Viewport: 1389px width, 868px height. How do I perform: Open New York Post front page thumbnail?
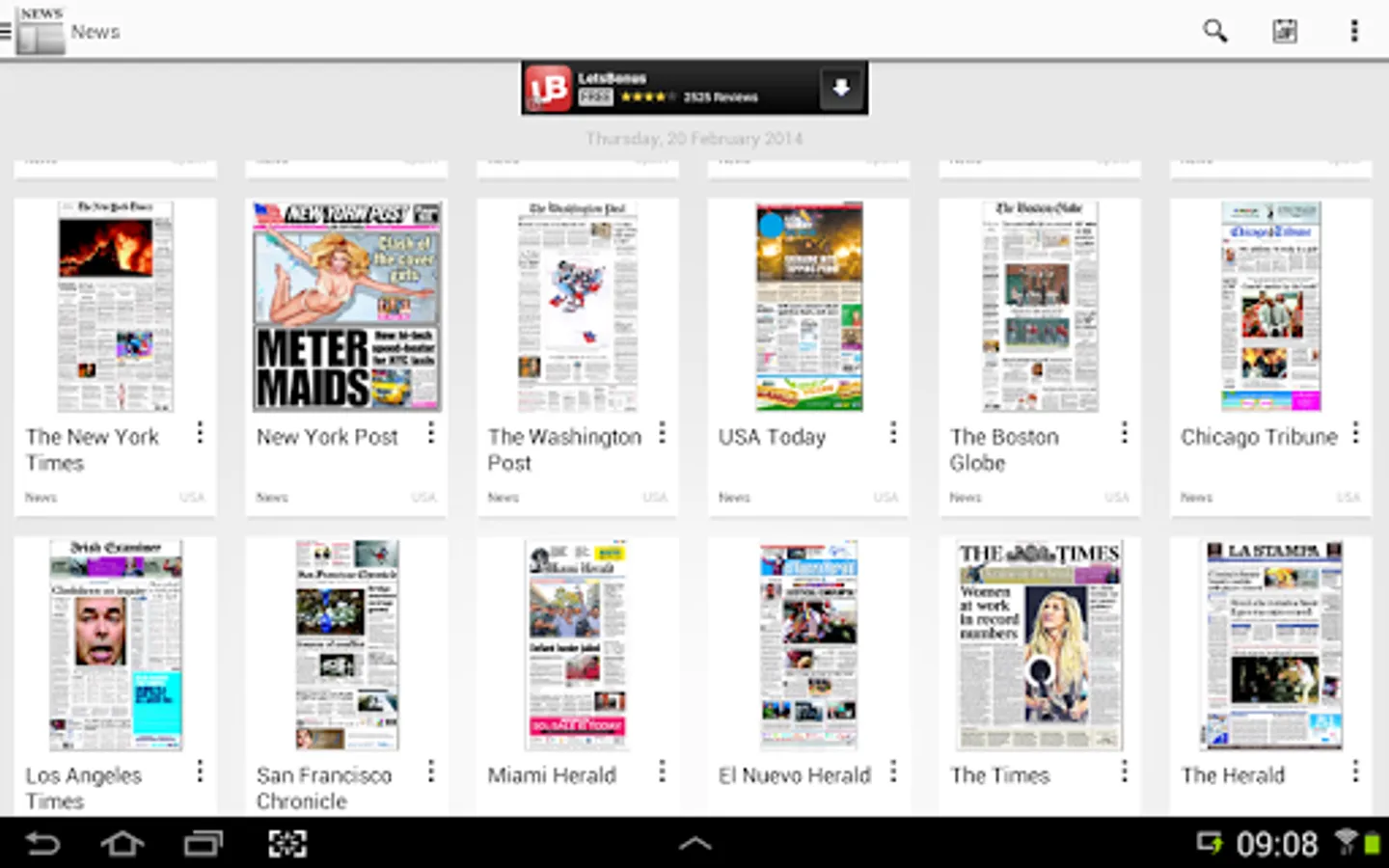(347, 307)
